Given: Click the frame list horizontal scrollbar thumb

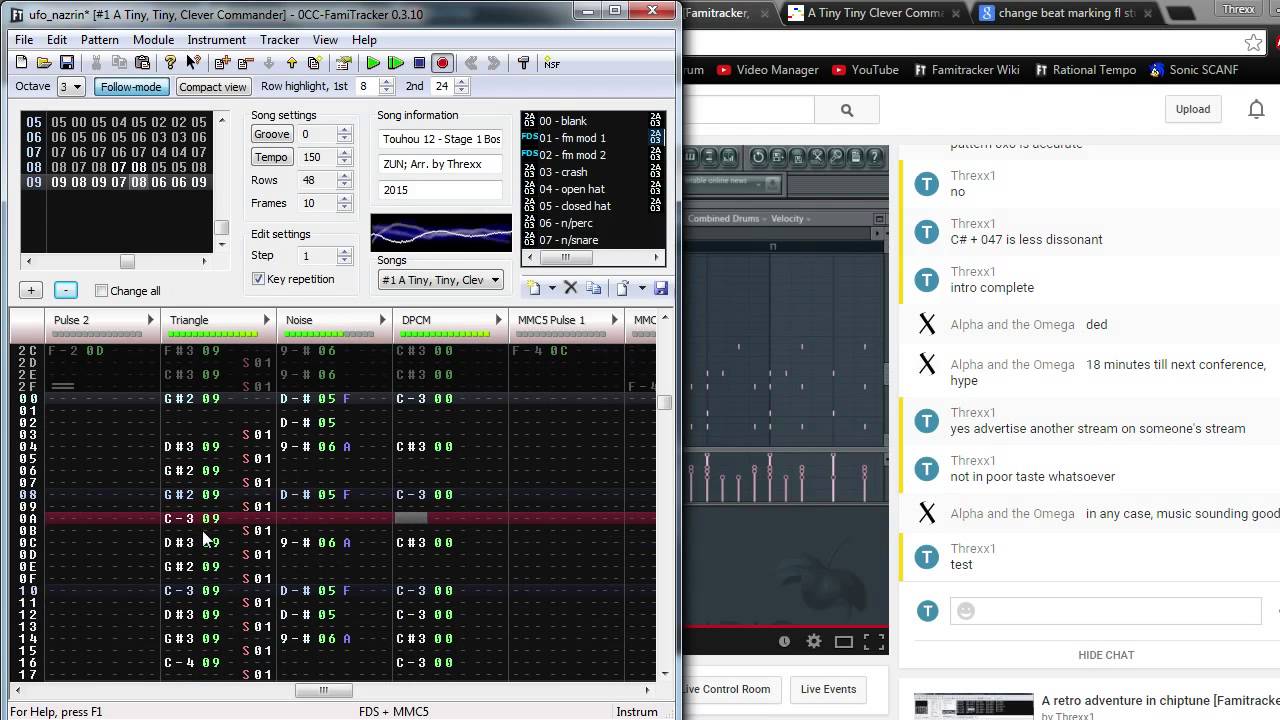Looking at the screenshot, I should tap(127, 262).
